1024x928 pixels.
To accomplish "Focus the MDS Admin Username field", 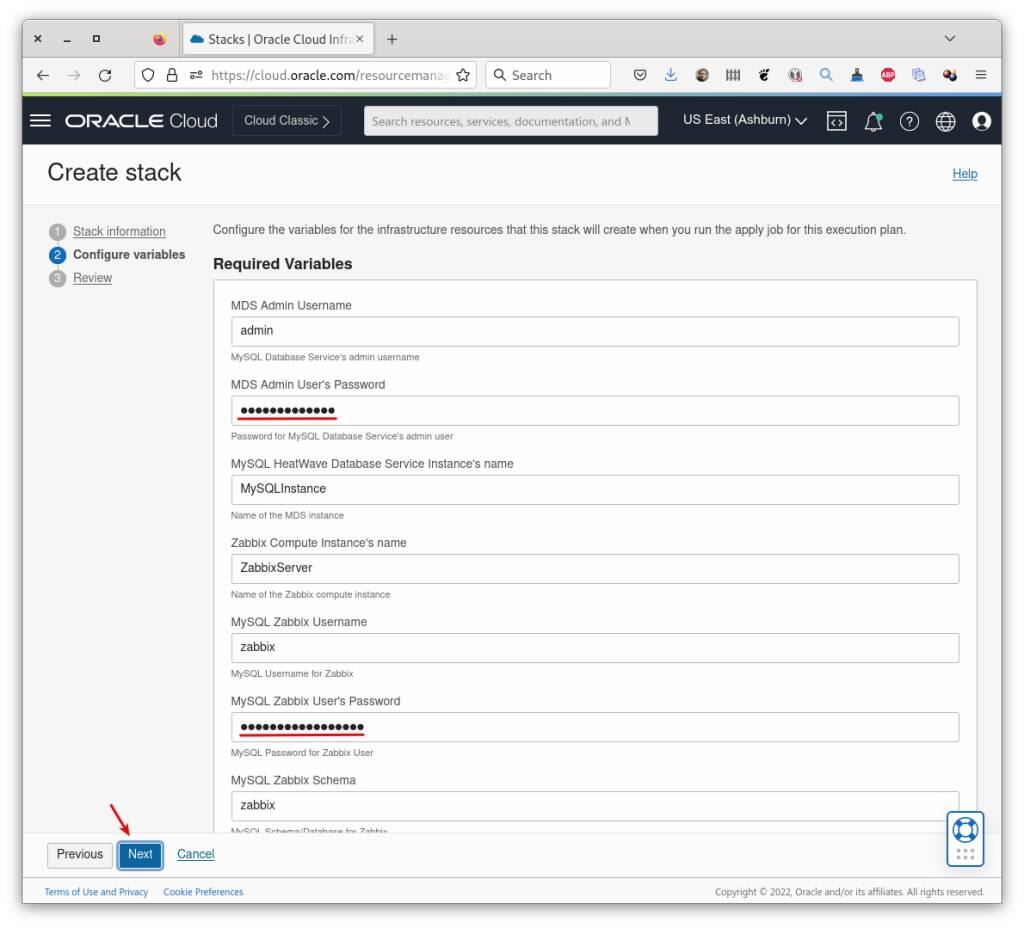I will click(x=595, y=331).
